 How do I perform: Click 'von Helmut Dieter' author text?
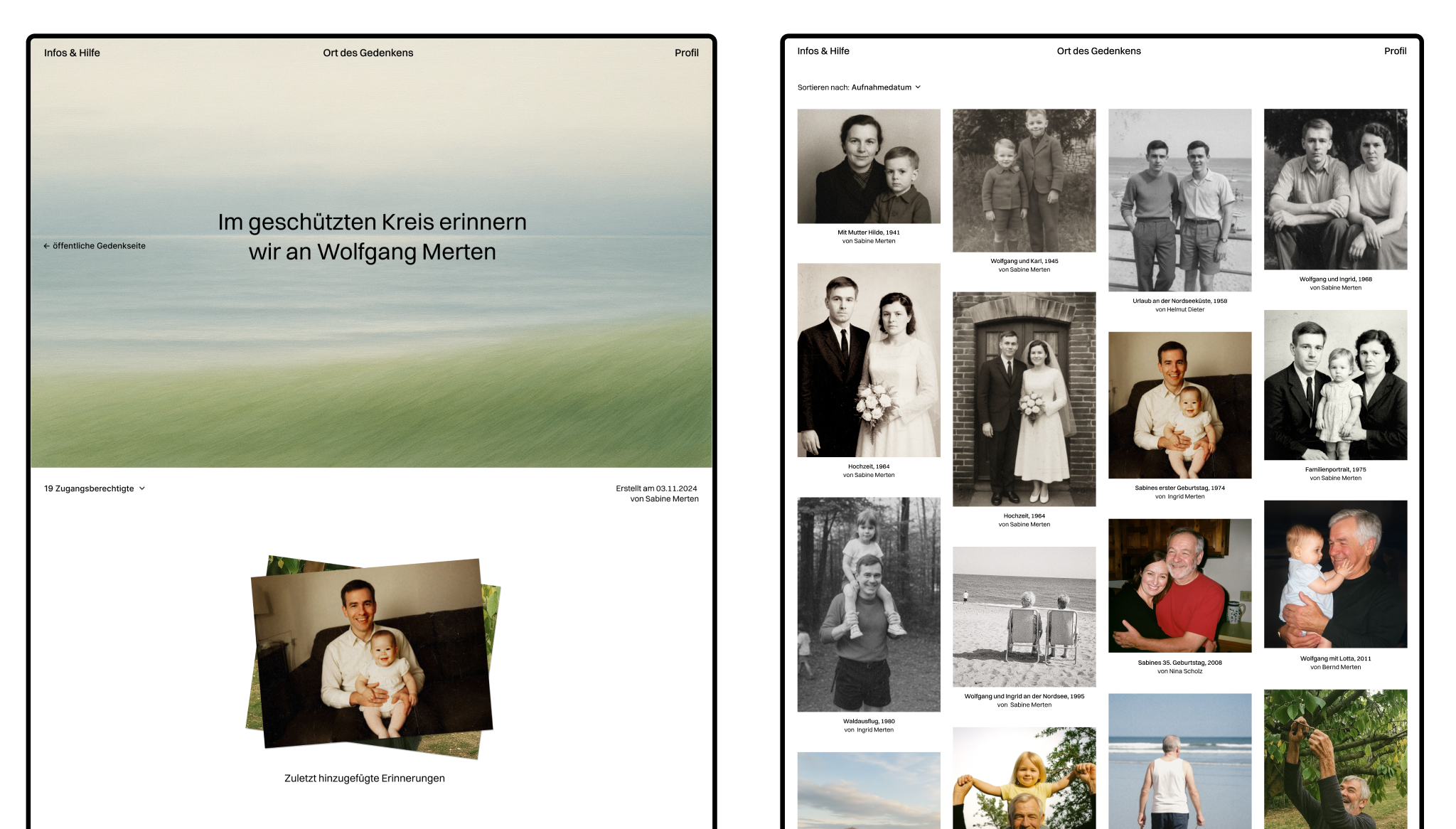tap(1179, 309)
